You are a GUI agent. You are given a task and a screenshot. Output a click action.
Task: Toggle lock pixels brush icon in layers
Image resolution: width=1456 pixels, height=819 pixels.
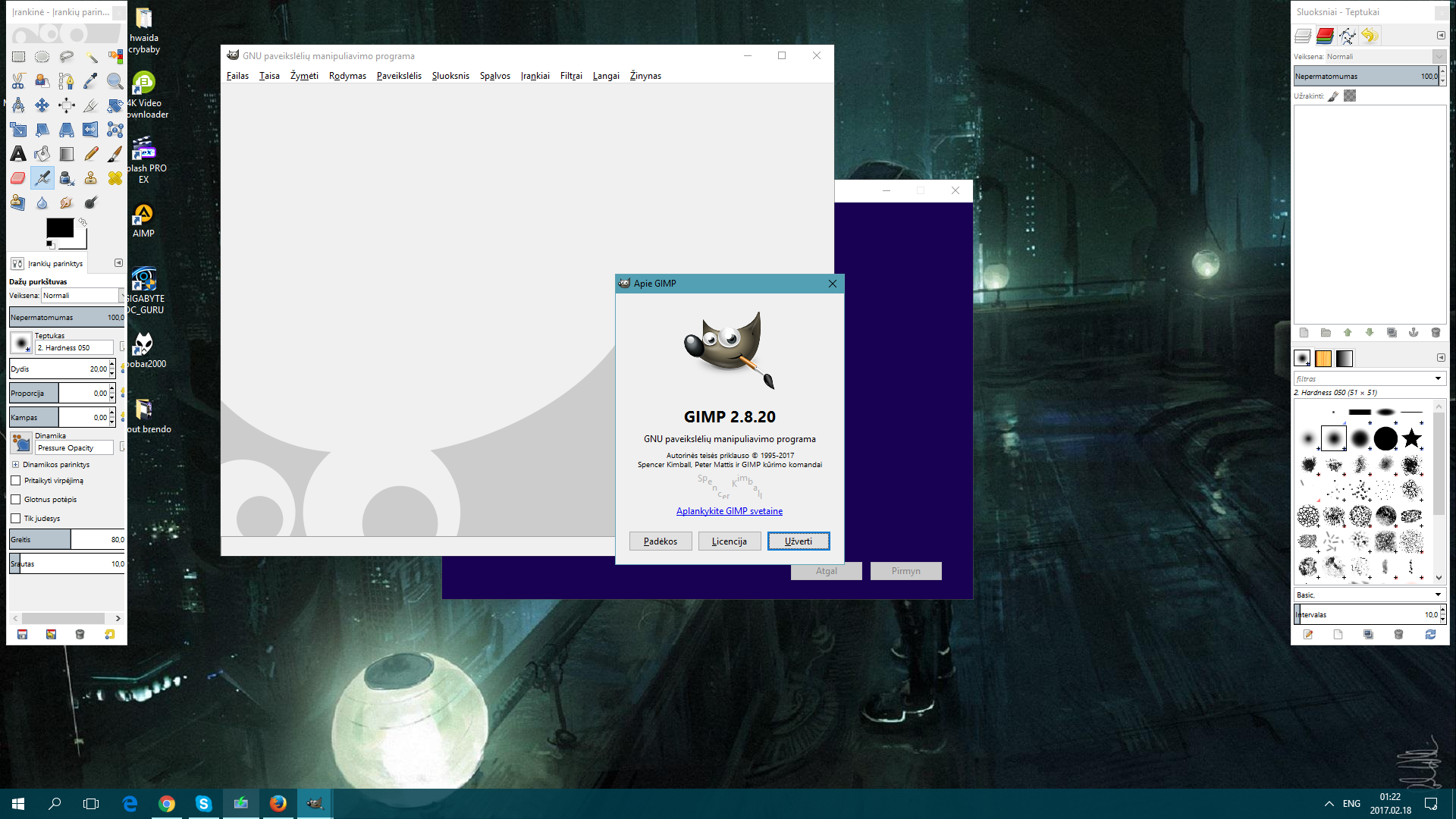[x=1332, y=96]
